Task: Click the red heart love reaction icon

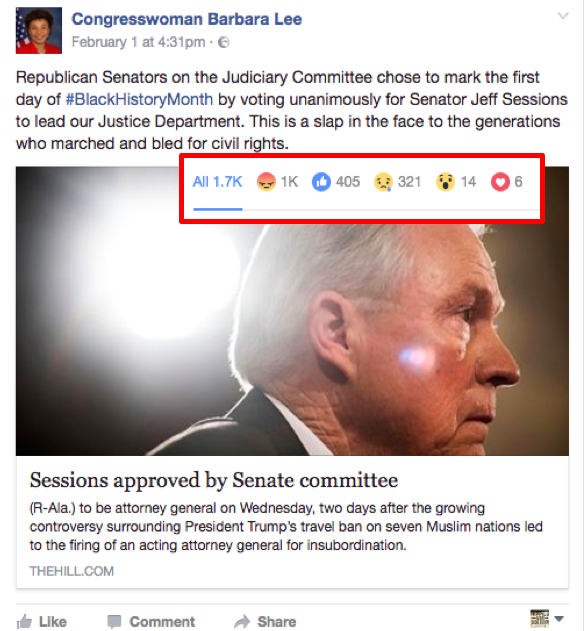Action: [500, 182]
